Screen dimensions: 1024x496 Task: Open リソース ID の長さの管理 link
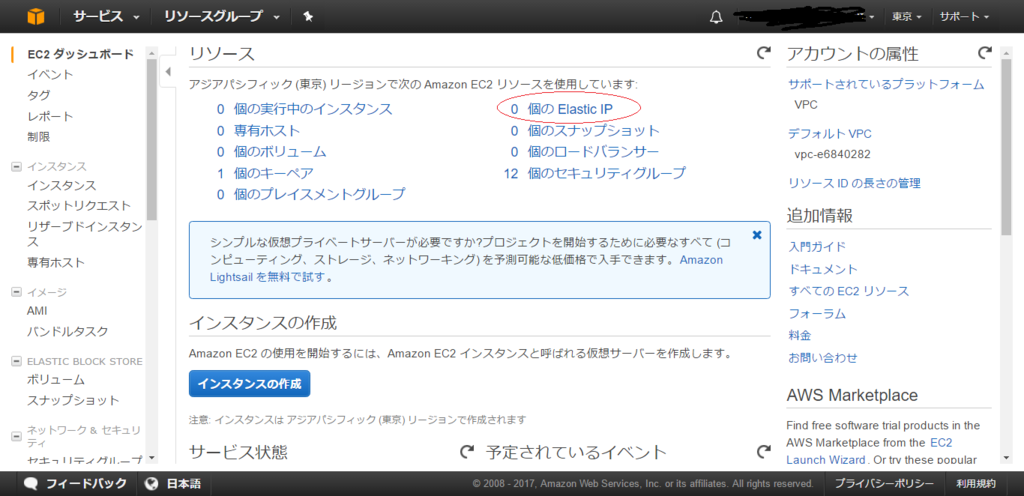pos(854,183)
